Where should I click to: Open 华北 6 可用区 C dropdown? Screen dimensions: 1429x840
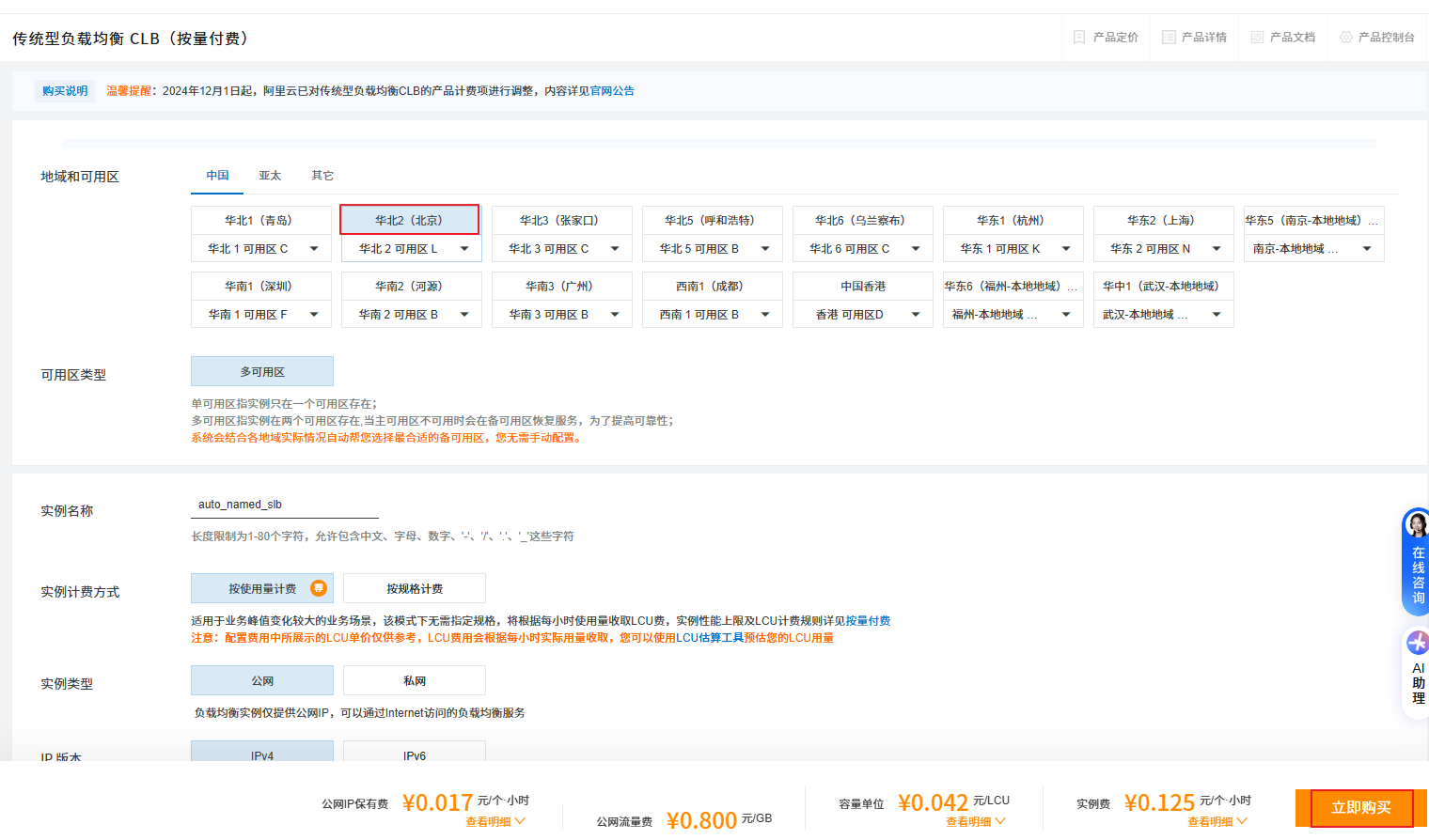[x=863, y=248]
